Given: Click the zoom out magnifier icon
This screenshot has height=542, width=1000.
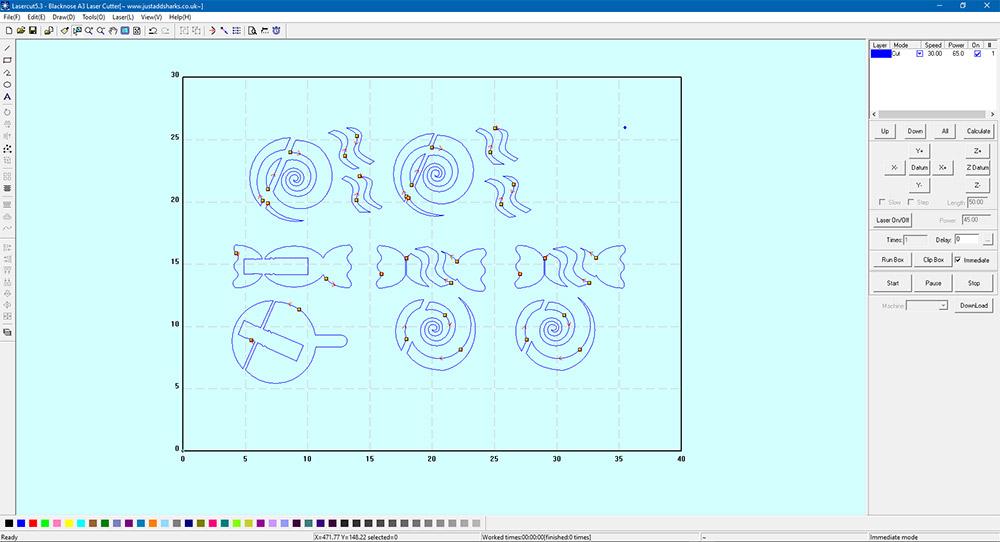Looking at the screenshot, I should pos(101,31).
